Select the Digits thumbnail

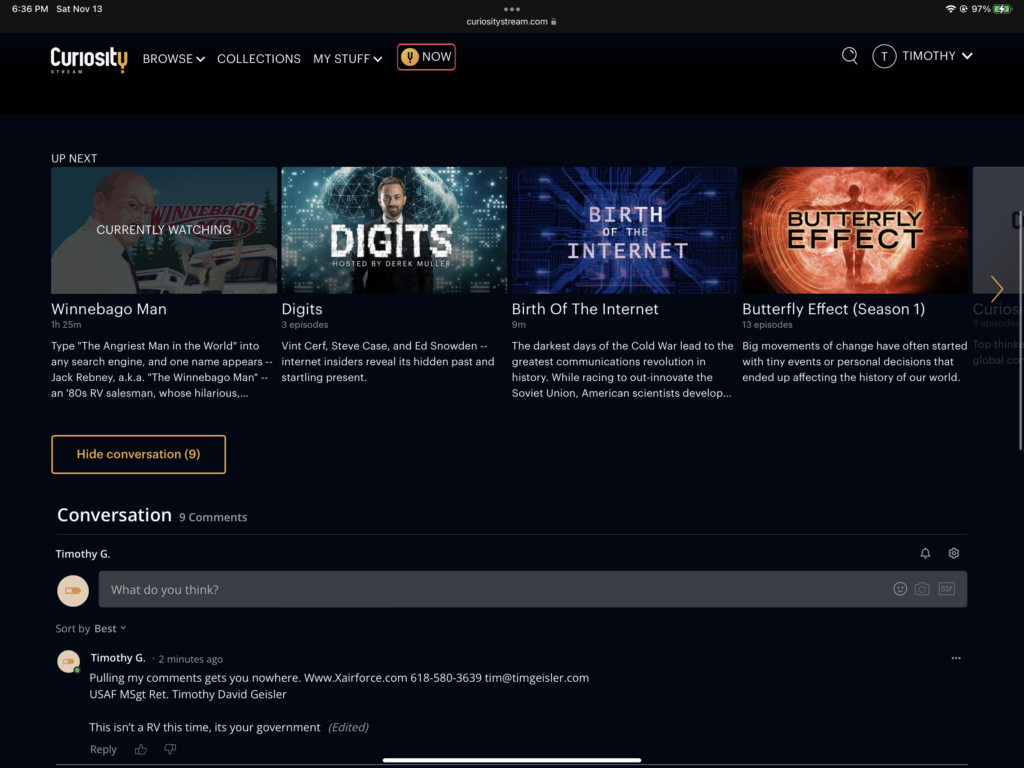tap(394, 230)
